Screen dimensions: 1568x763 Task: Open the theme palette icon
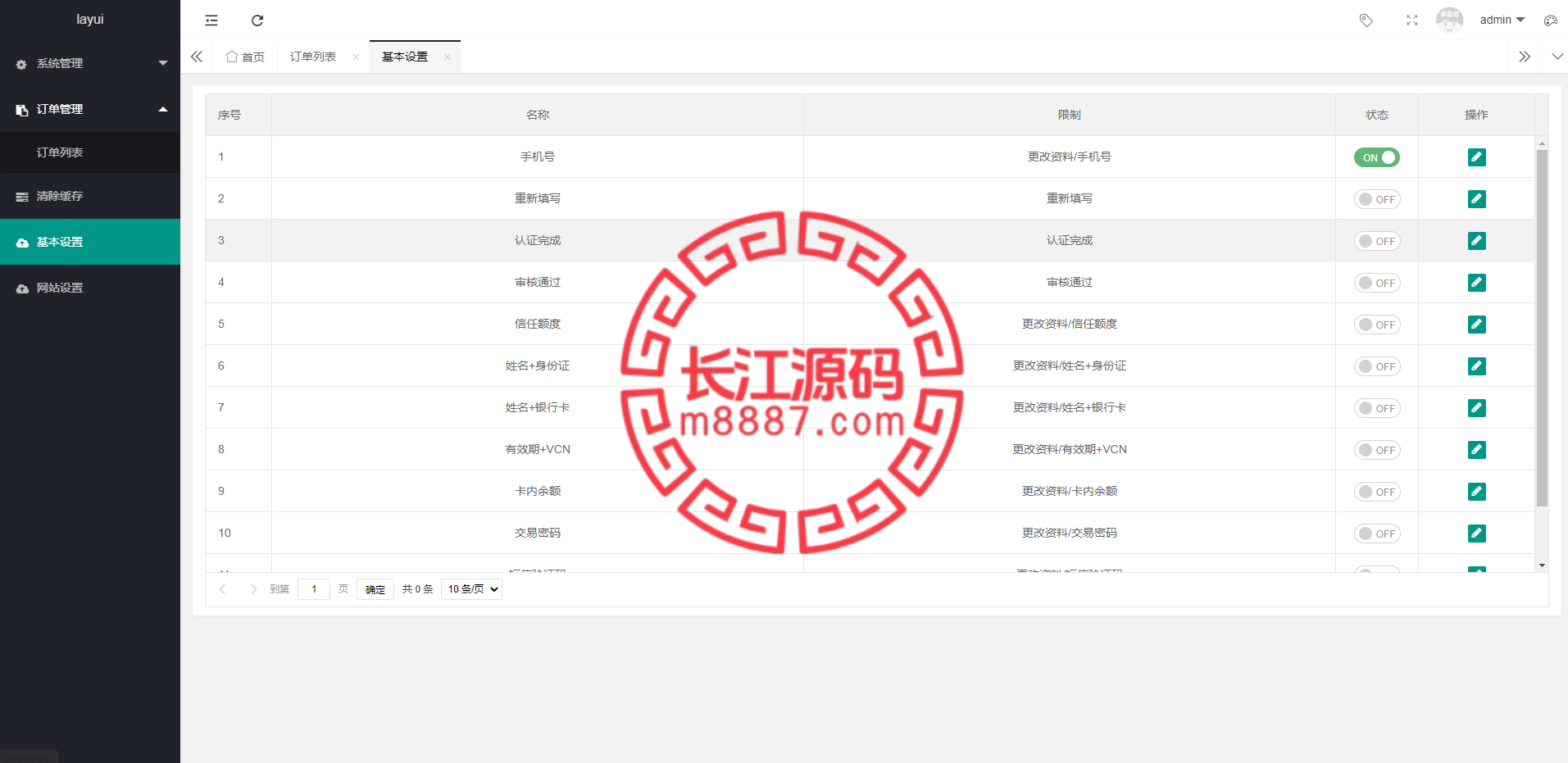click(x=1551, y=20)
